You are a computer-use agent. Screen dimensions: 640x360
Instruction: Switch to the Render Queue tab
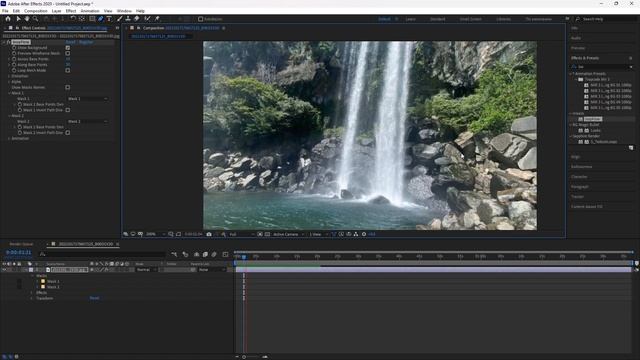(x=21, y=244)
